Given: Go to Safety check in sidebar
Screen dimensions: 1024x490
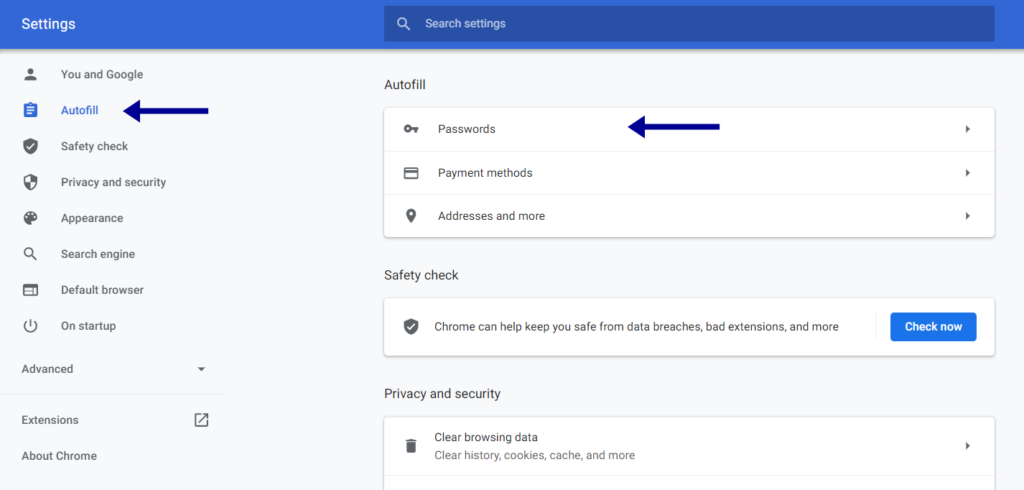Looking at the screenshot, I should pos(95,146).
